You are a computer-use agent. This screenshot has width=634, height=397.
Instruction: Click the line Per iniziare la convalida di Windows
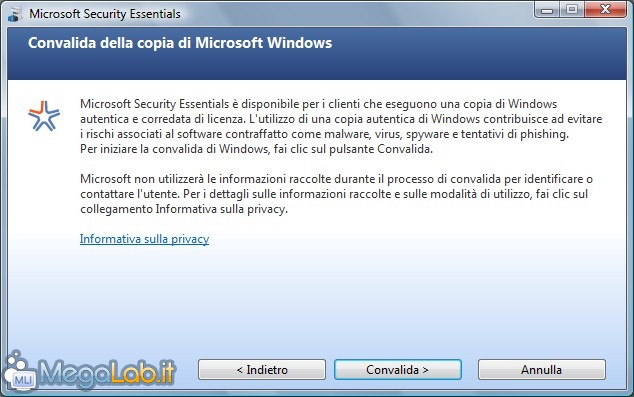click(256, 149)
